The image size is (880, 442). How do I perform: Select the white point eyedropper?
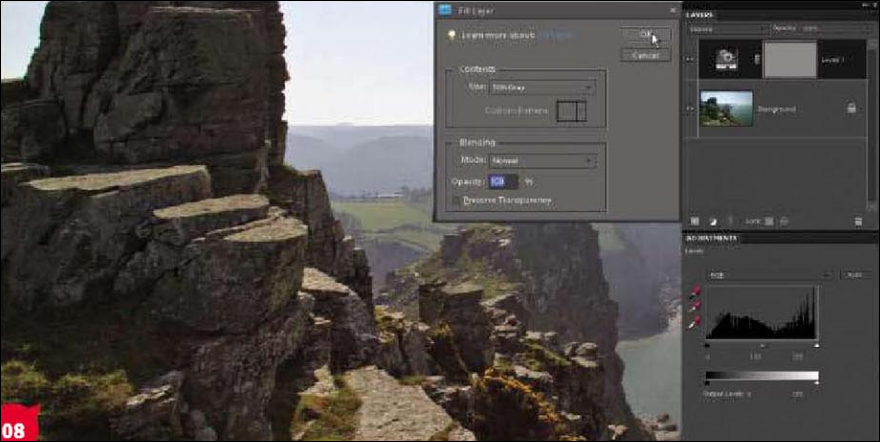pyautogui.click(x=695, y=323)
